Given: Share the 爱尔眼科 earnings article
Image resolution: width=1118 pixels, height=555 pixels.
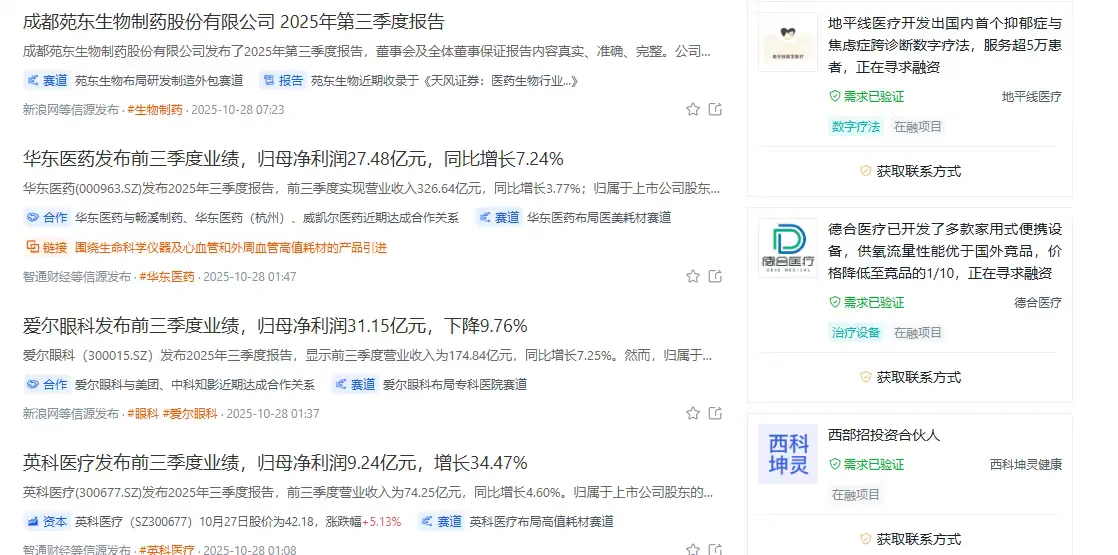Looking at the screenshot, I should point(715,413).
